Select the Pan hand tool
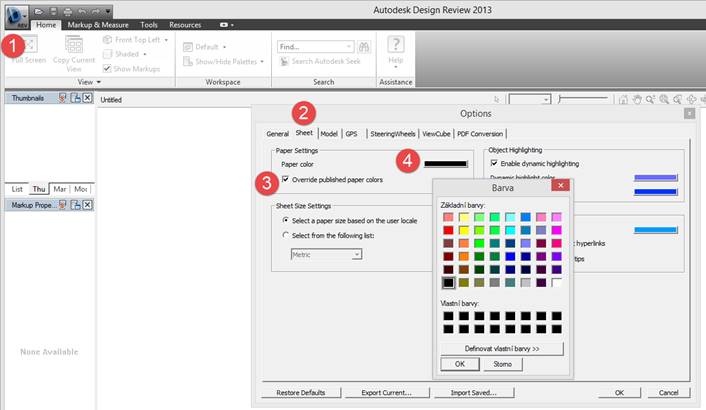Image resolution: width=706 pixels, height=410 pixels. click(636, 100)
